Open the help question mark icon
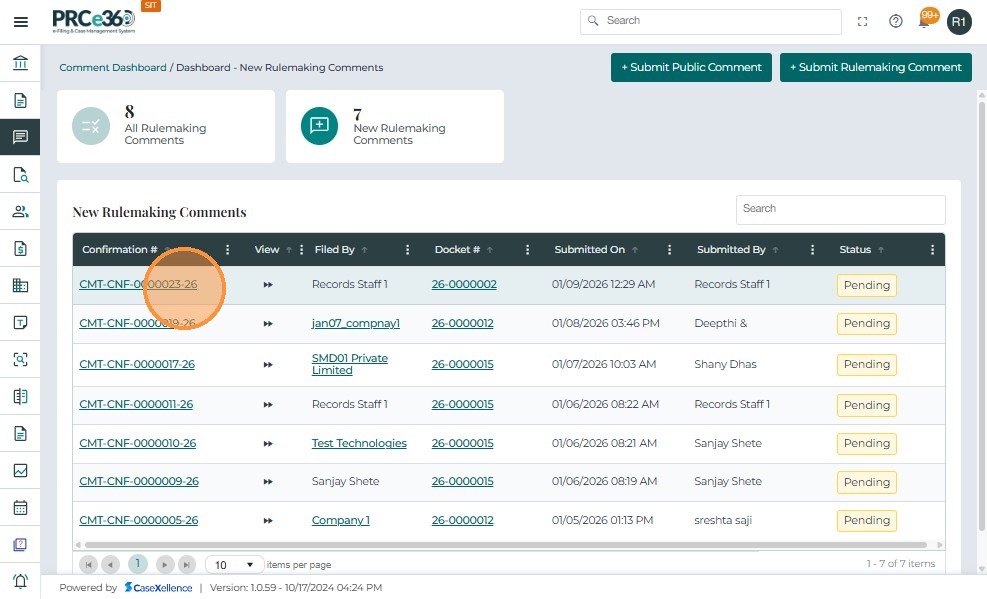 tap(895, 21)
